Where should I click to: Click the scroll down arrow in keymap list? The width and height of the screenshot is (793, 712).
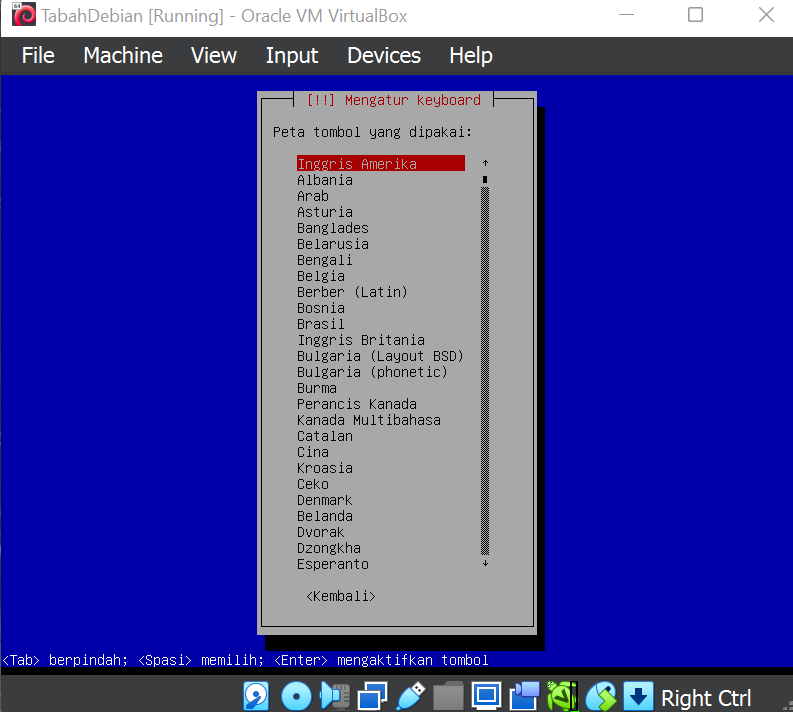pyautogui.click(x=485, y=563)
